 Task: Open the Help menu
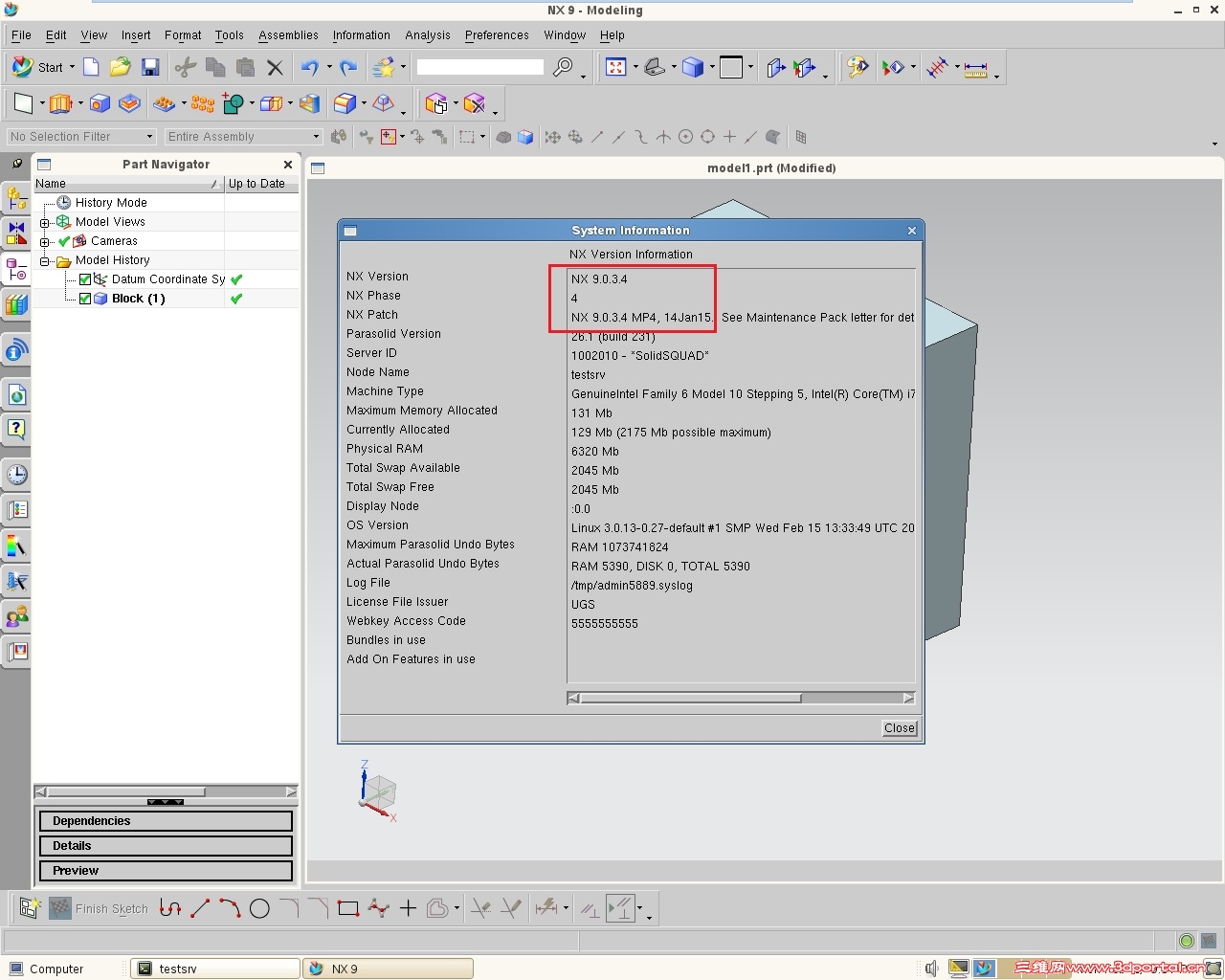[612, 35]
